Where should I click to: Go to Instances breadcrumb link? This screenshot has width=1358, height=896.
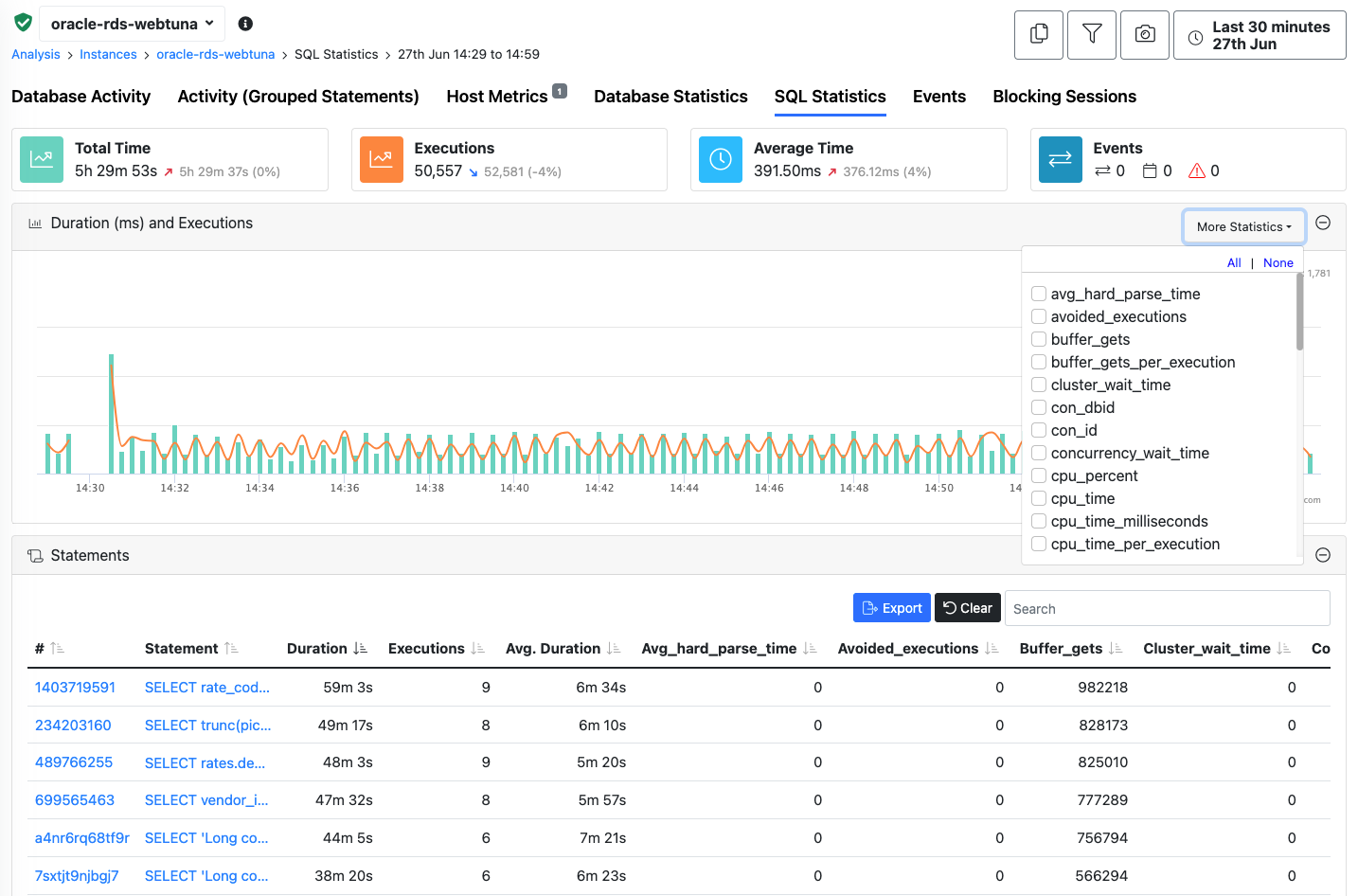coord(108,54)
